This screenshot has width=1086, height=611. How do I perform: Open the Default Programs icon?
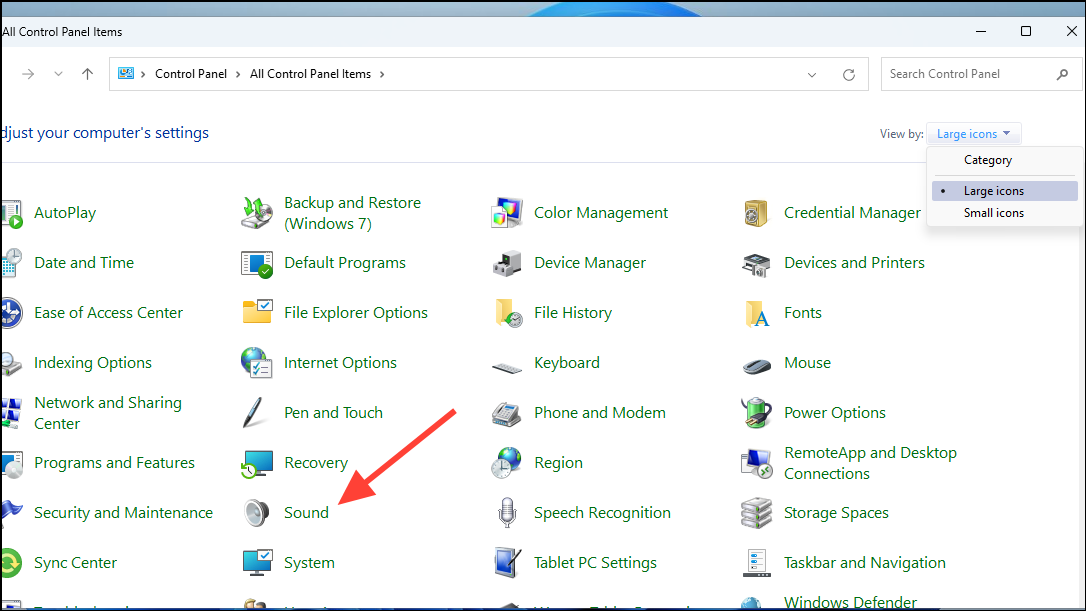(x=257, y=263)
